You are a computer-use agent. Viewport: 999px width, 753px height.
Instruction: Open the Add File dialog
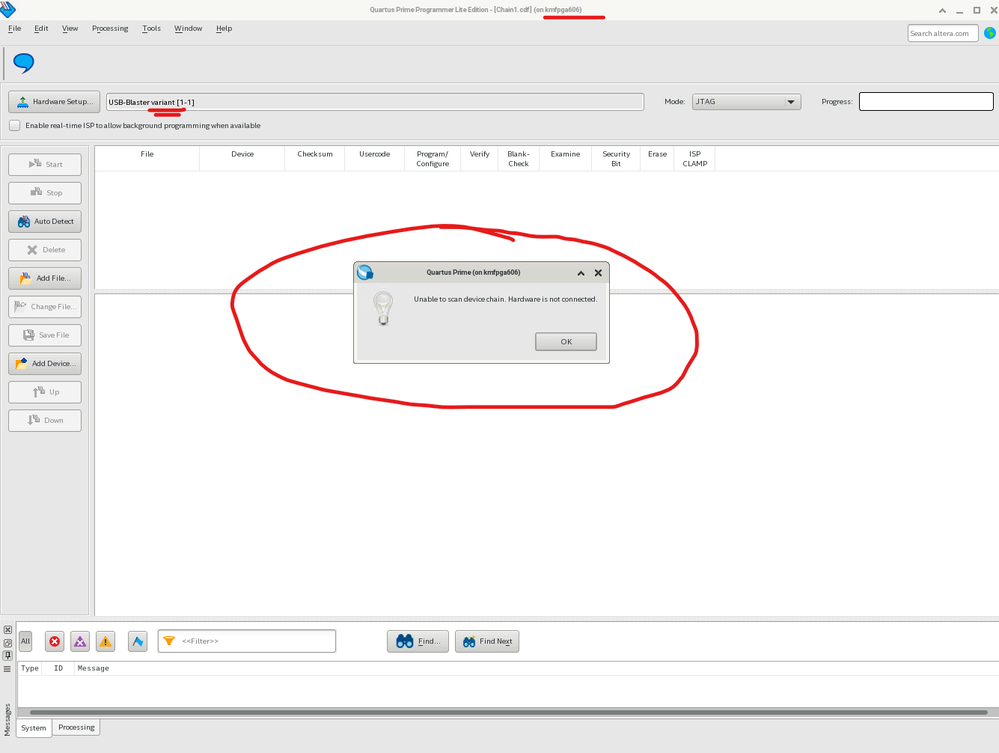click(45, 278)
